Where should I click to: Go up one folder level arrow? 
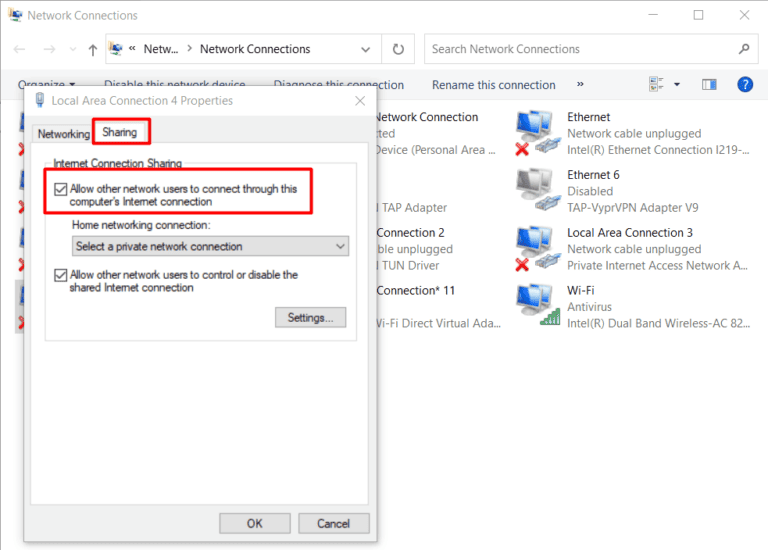(x=93, y=49)
